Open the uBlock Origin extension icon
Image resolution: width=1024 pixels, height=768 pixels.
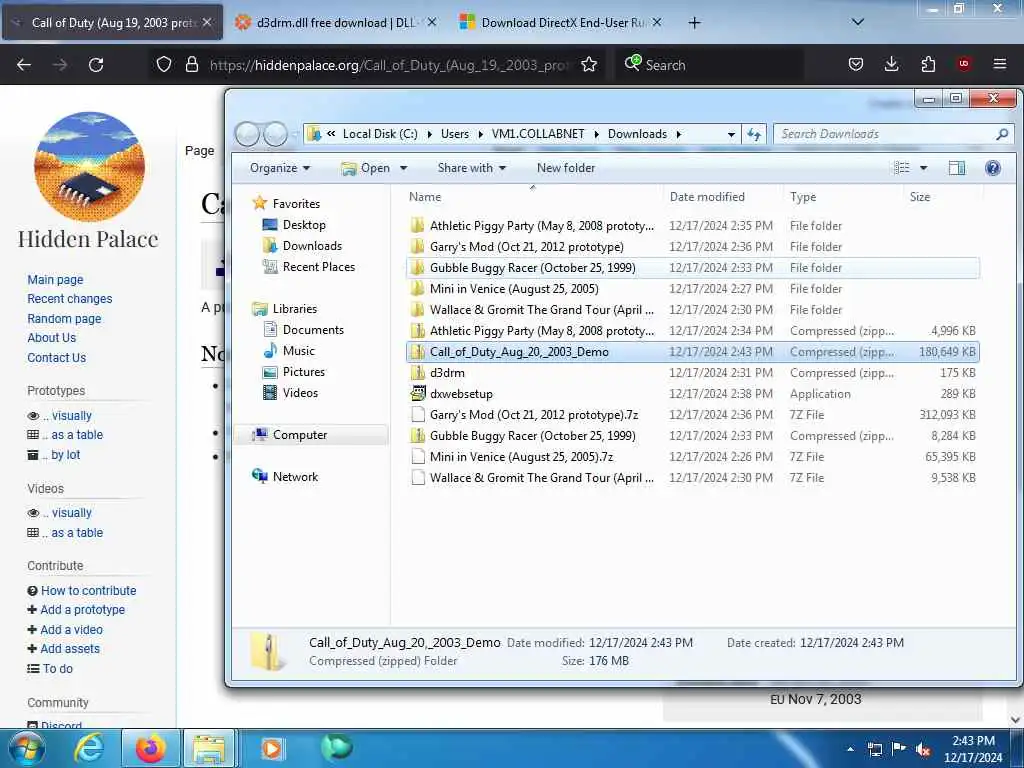pyautogui.click(x=964, y=64)
